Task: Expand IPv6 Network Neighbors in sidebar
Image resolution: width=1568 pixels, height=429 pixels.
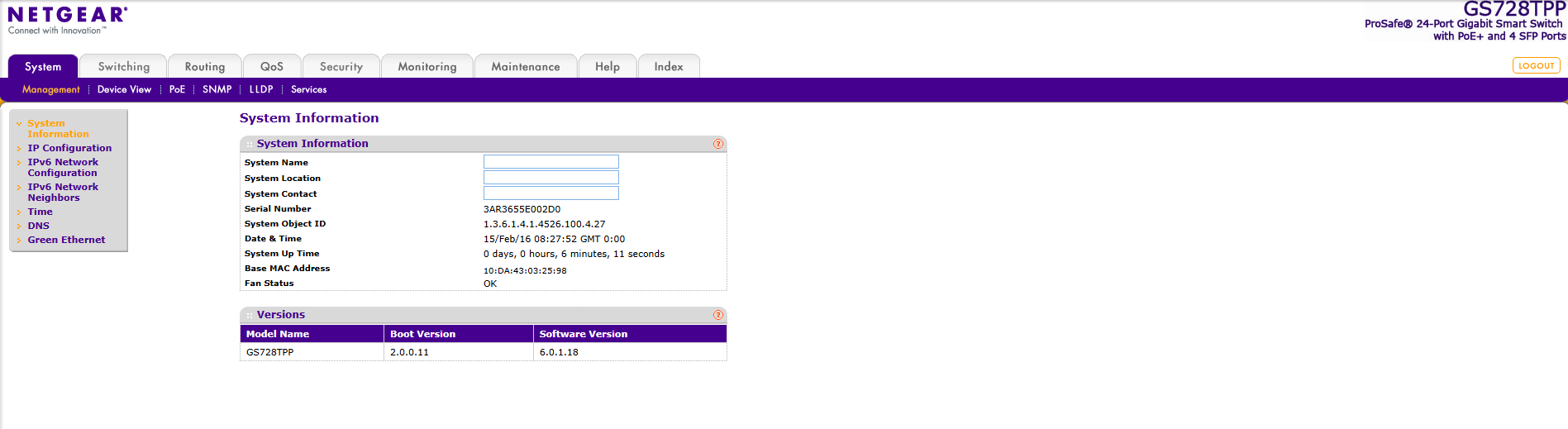Action: coord(63,192)
